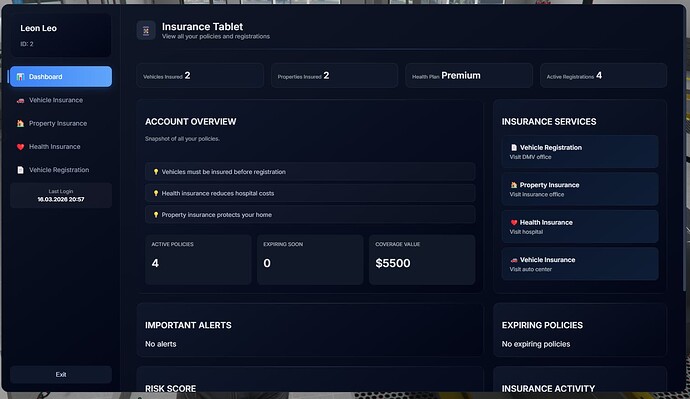This screenshot has height=399, width=690.
Task: Click the Insurance Activity heading
Action: tap(548, 389)
